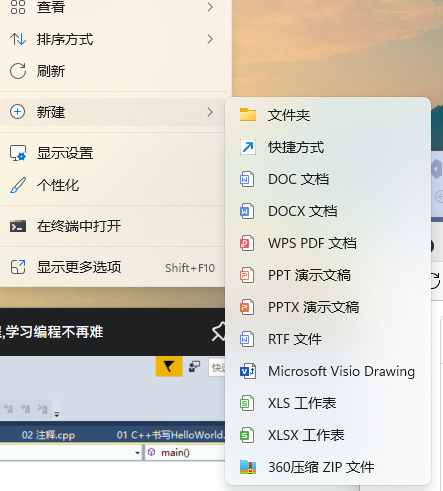This screenshot has width=443, height=491.
Task: Open 显示设置 from the context menu
Action: tap(113, 153)
